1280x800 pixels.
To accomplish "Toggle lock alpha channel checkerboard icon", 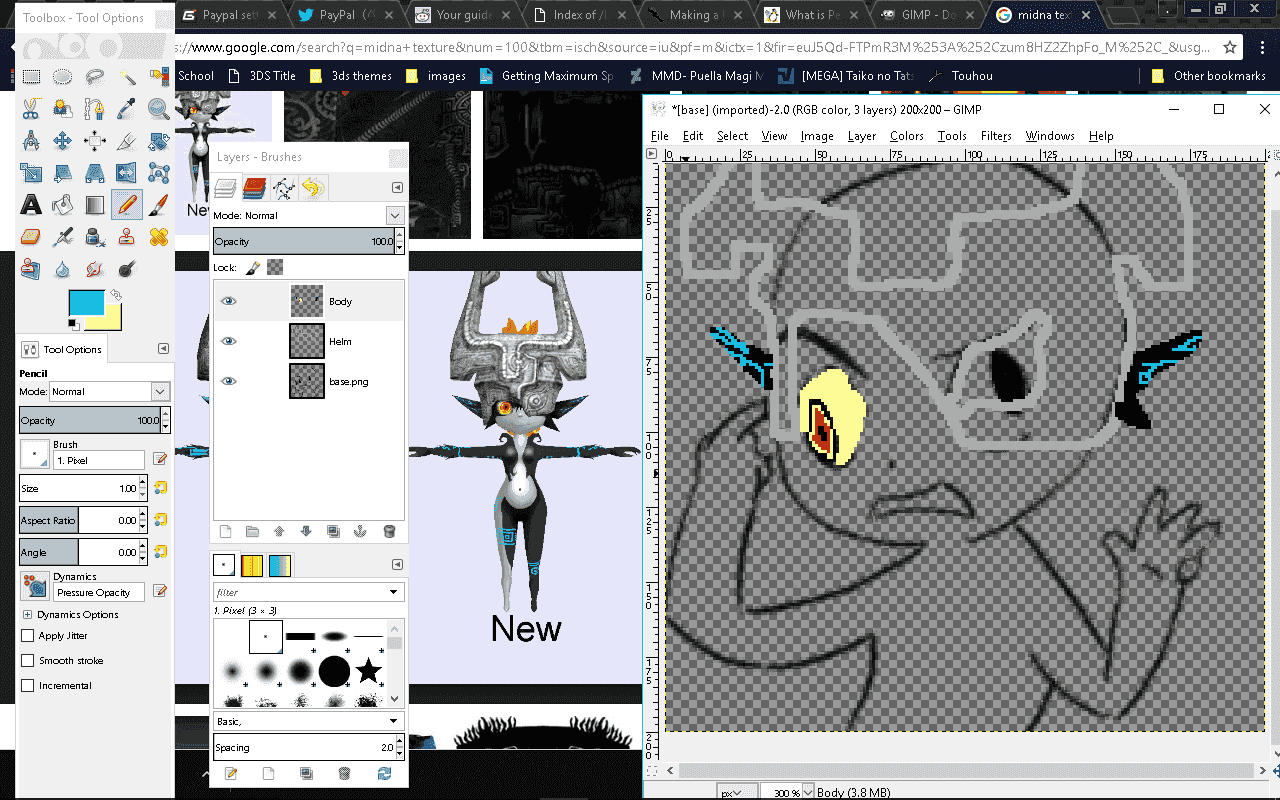I will coord(275,267).
